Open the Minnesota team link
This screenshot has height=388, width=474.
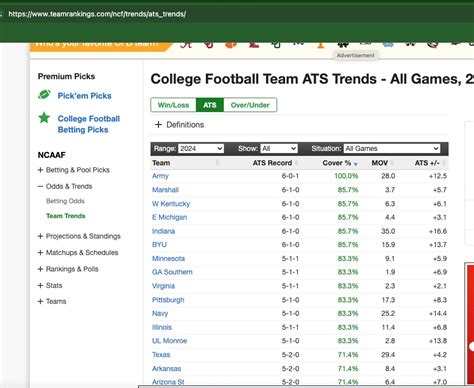(x=168, y=259)
